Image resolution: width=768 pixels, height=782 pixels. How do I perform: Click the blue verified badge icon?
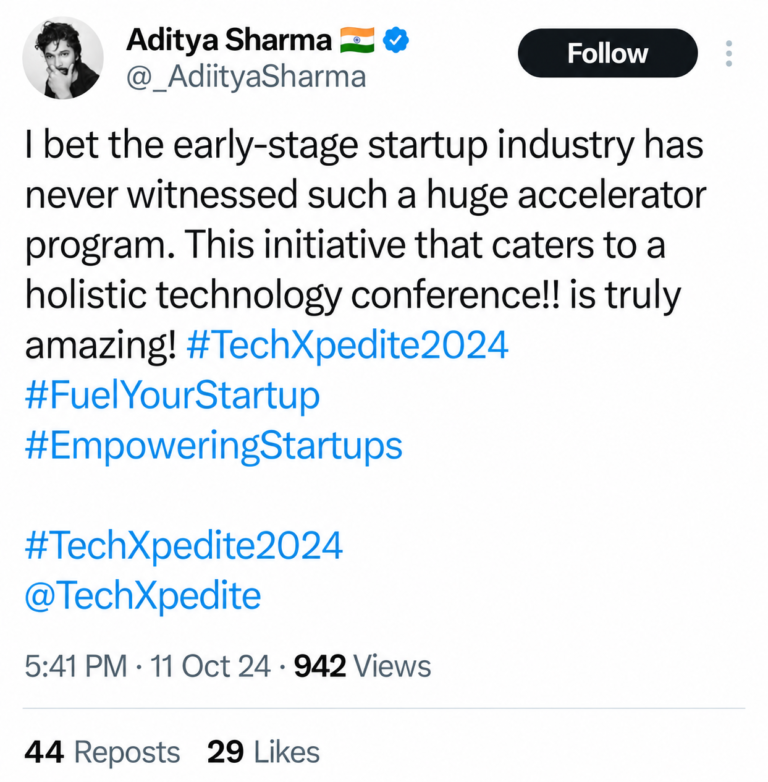[x=396, y=40]
